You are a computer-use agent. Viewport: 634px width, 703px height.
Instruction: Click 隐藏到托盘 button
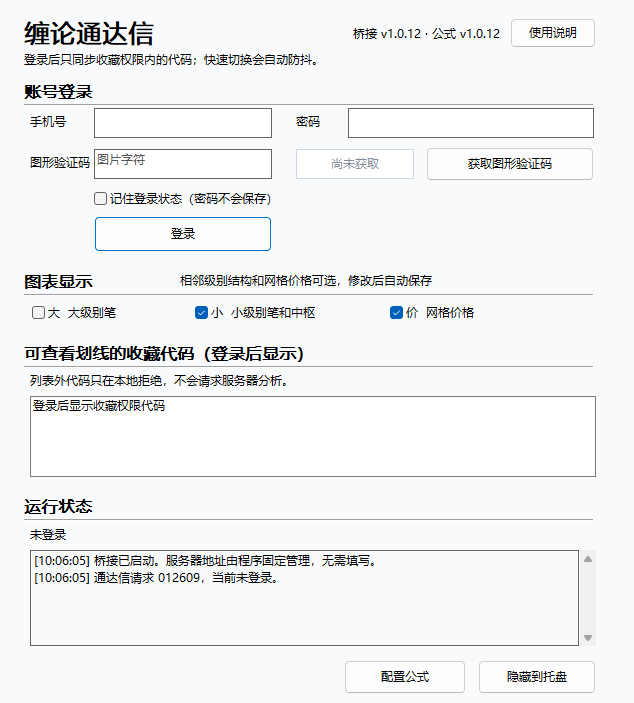point(537,677)
